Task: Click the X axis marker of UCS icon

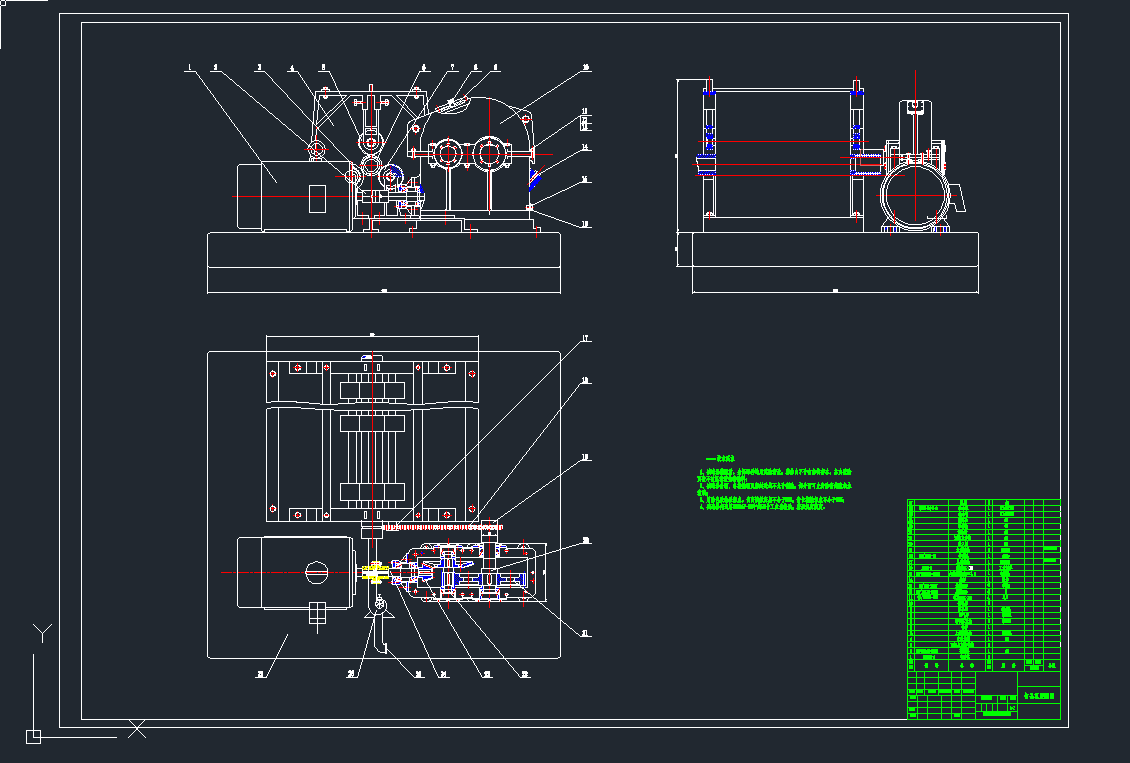Action: [x=137, y=730]
